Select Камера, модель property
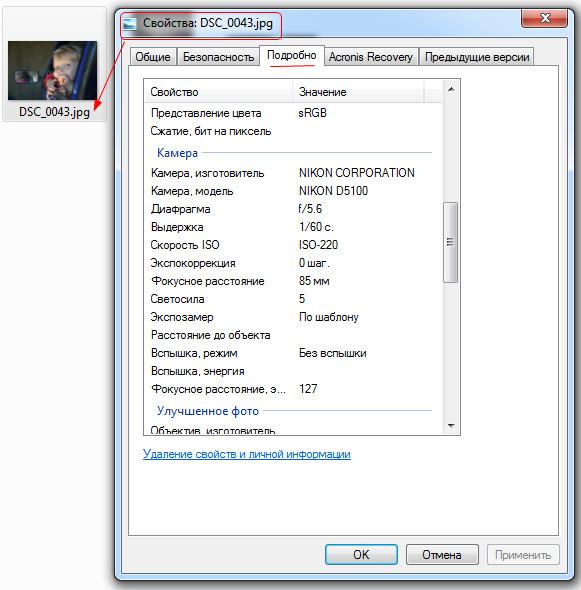This screenshot has height=590, width=581. [192, 191]
